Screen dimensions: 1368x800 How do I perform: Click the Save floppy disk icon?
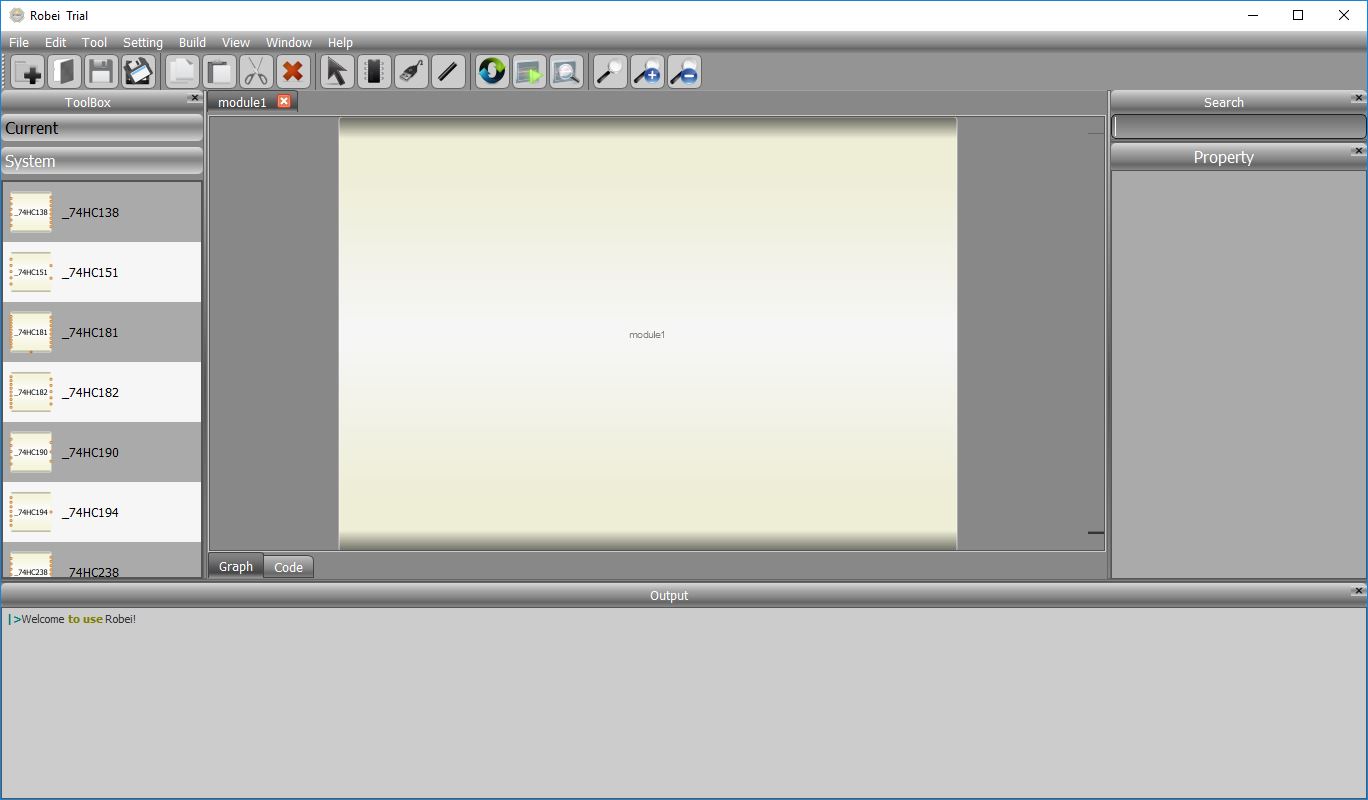point(100,72)
